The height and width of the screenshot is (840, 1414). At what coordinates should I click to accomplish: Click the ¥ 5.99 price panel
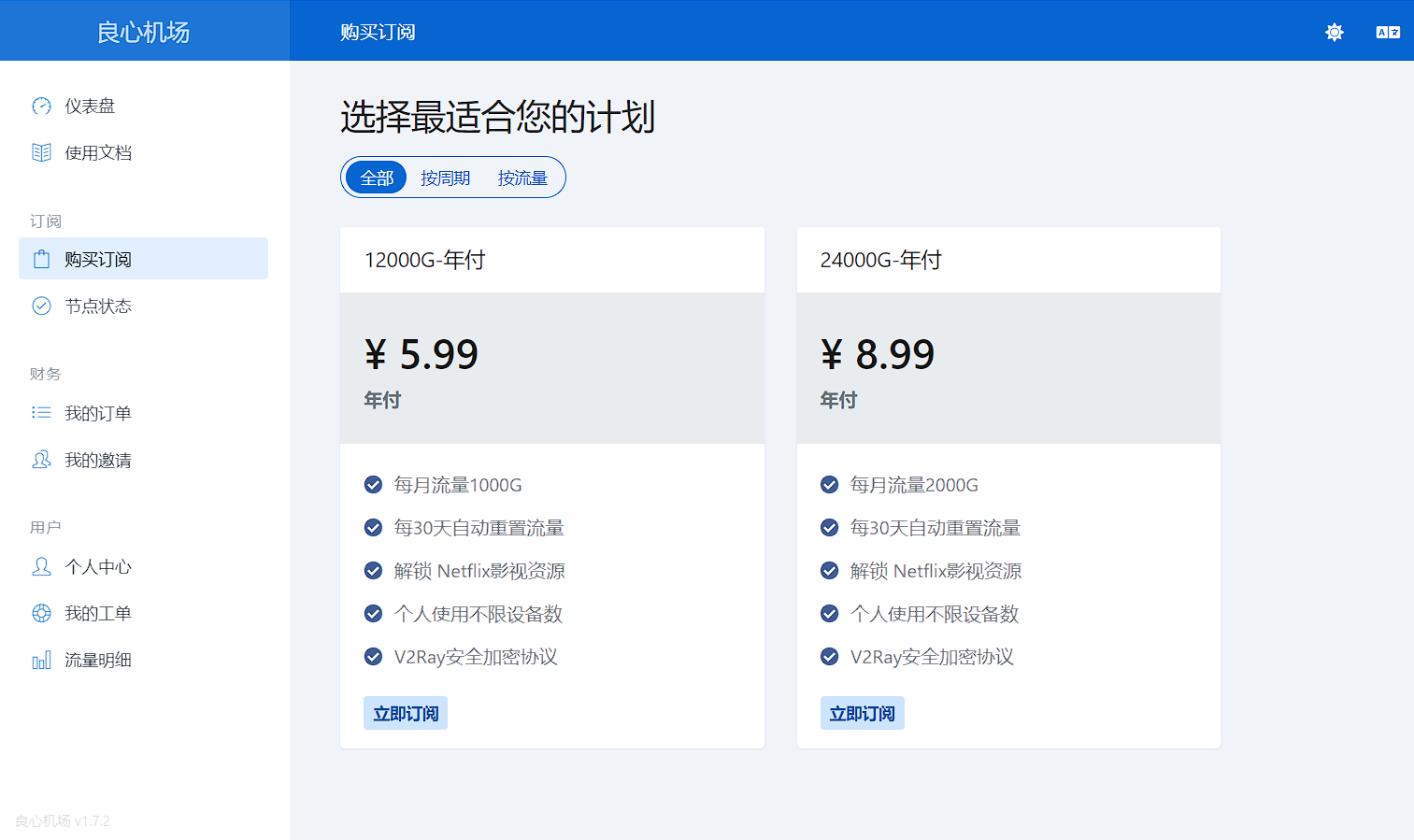click(x=551, y=368)
